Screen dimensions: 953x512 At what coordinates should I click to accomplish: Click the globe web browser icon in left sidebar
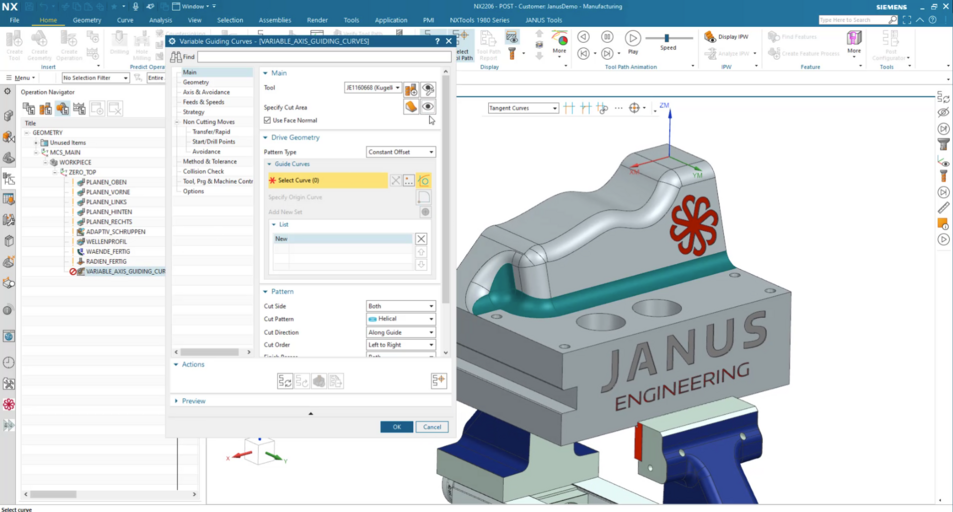coord(9,336)
